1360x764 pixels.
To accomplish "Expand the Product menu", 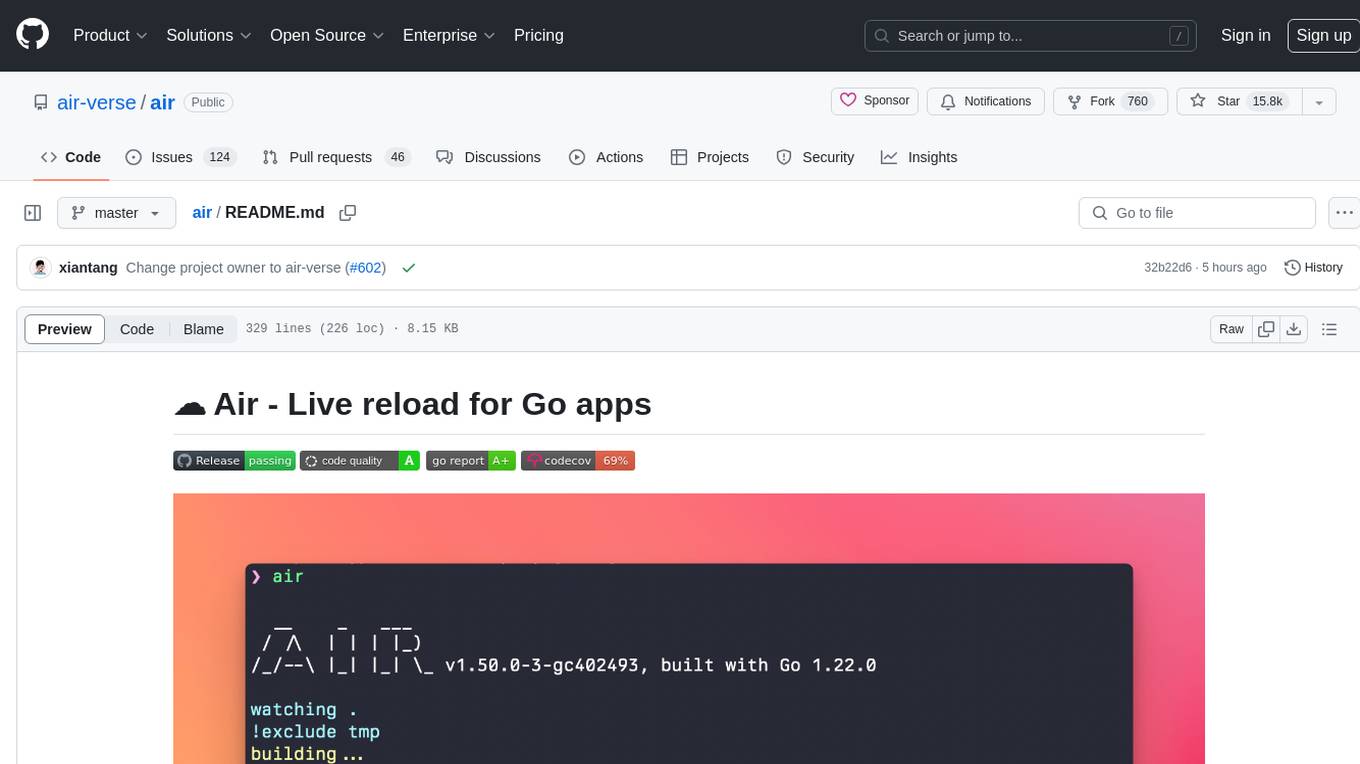I will click(x=110, y=35).
